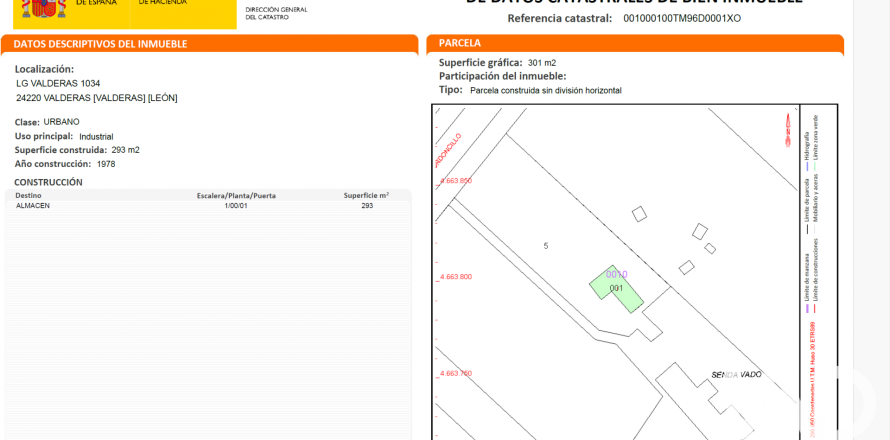Click the Límite de parcela legend entry
890x440 pixels.
coord(807,206)
